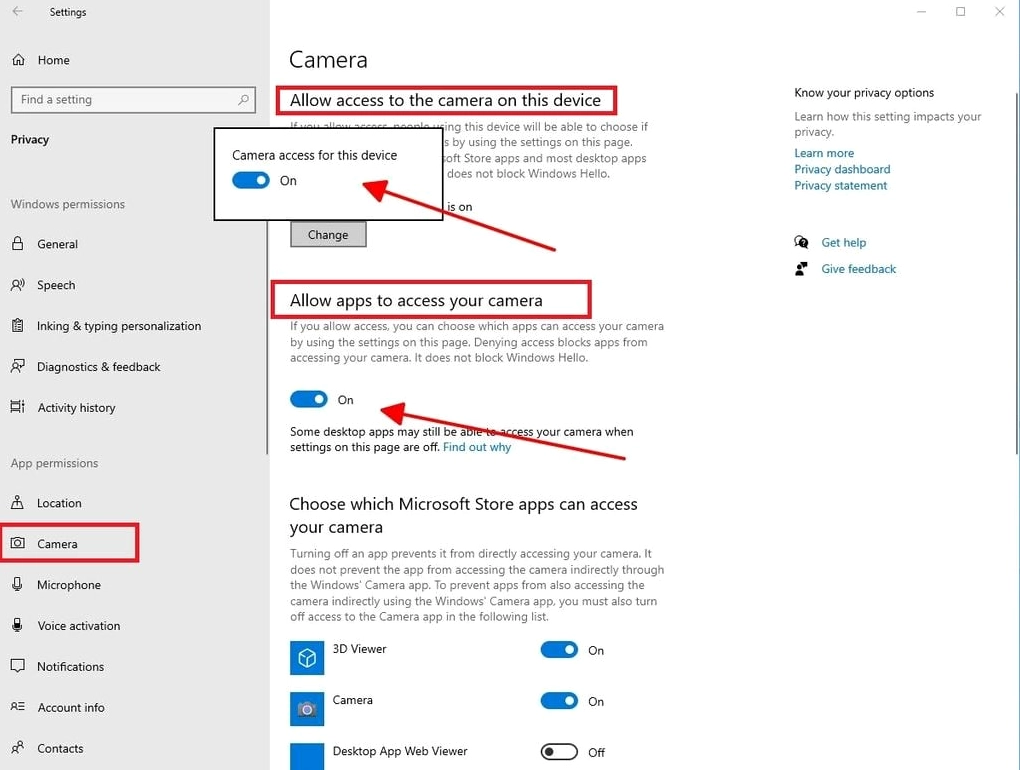Disable camera access for 3D Viewer
The width and height of the screenshot is (1020, 770).
559,650
